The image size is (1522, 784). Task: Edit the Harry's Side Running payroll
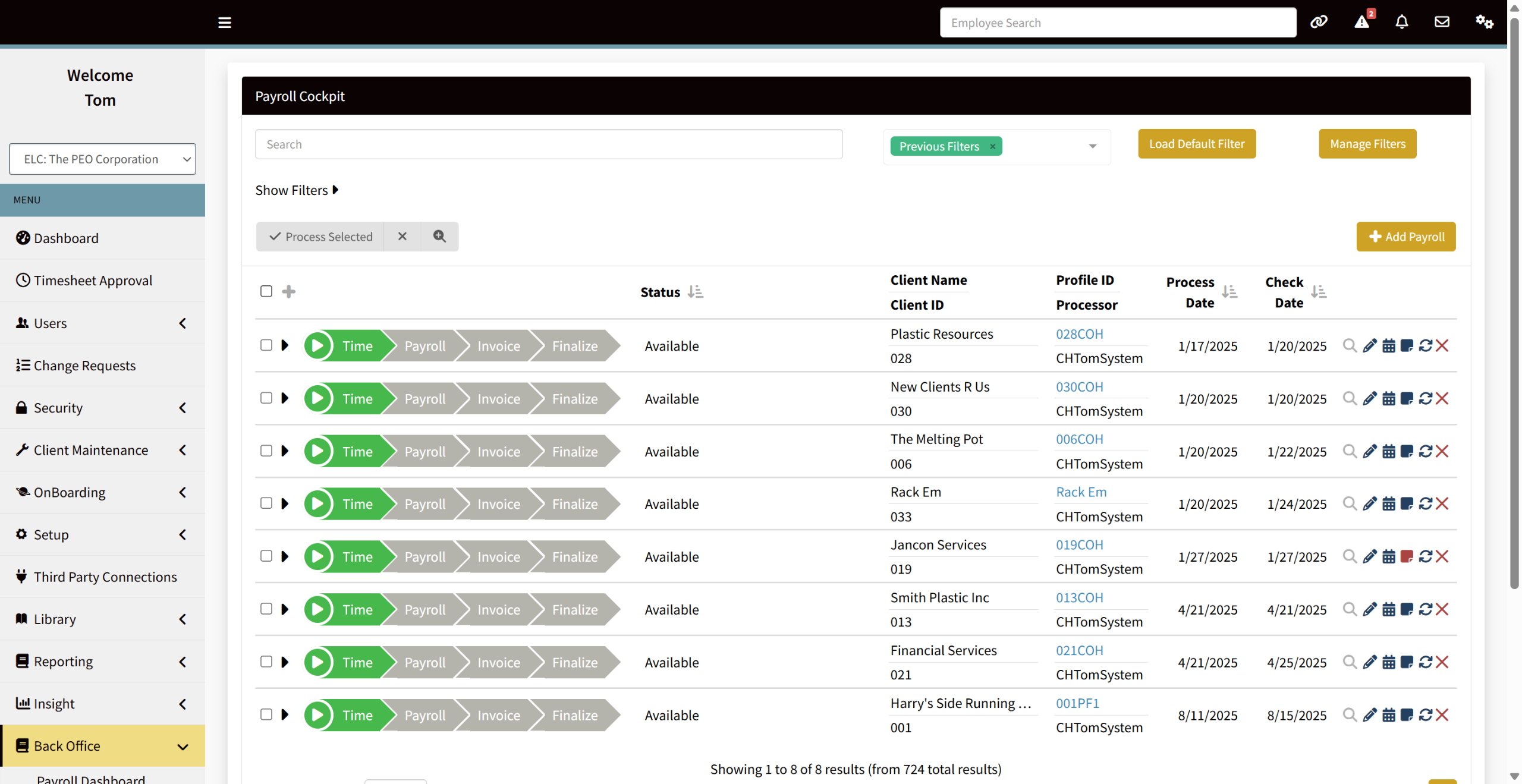pyautogui.click(x=1369, y=714)
